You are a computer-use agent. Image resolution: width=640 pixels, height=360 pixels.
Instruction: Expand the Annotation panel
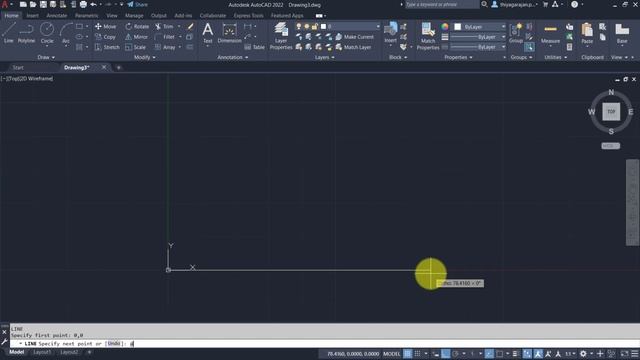[232, 58]
